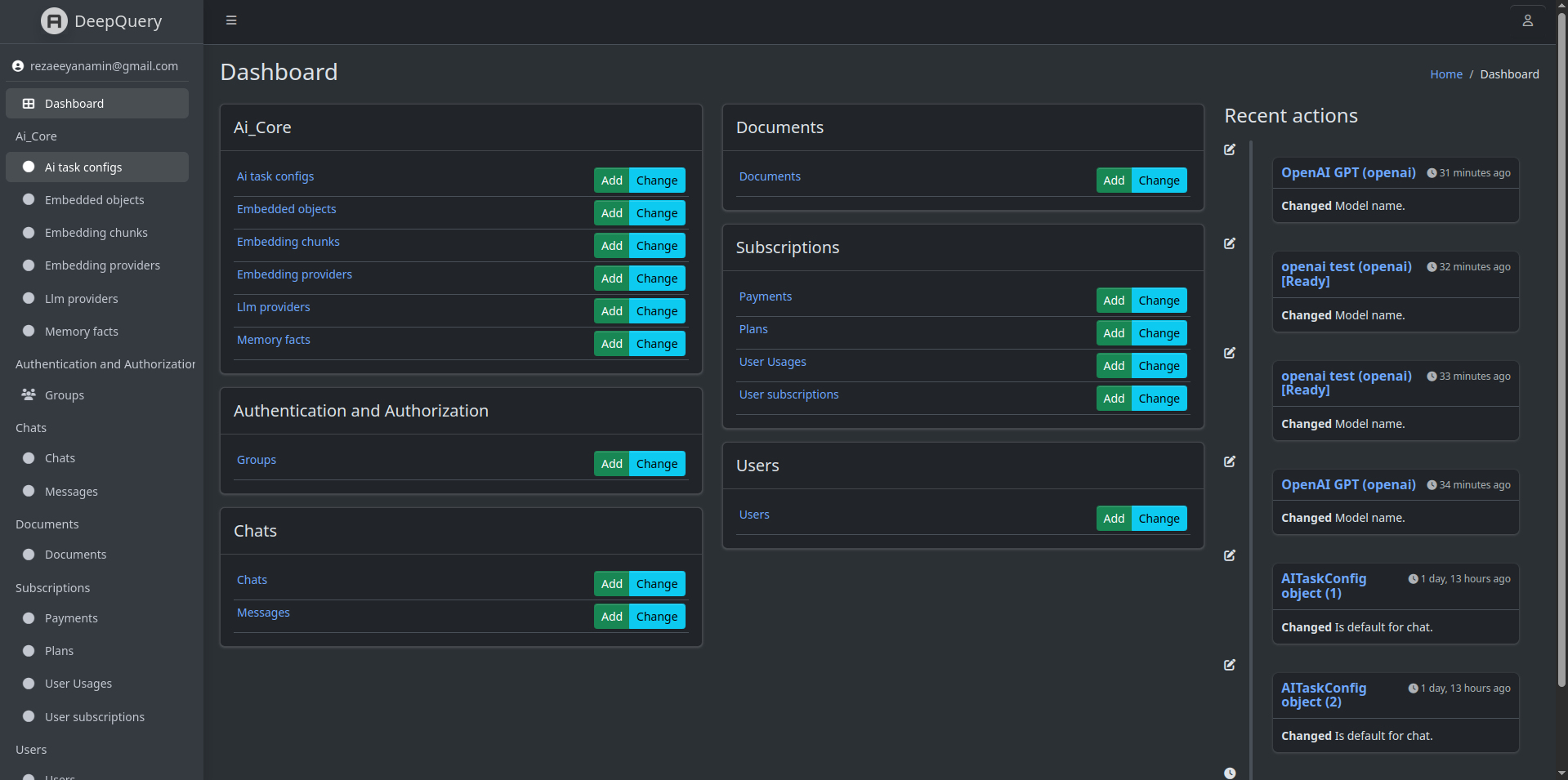Click the circle icon beside sidebar Plans
The height and width of the screenshot is (780, 1568).
29,650
